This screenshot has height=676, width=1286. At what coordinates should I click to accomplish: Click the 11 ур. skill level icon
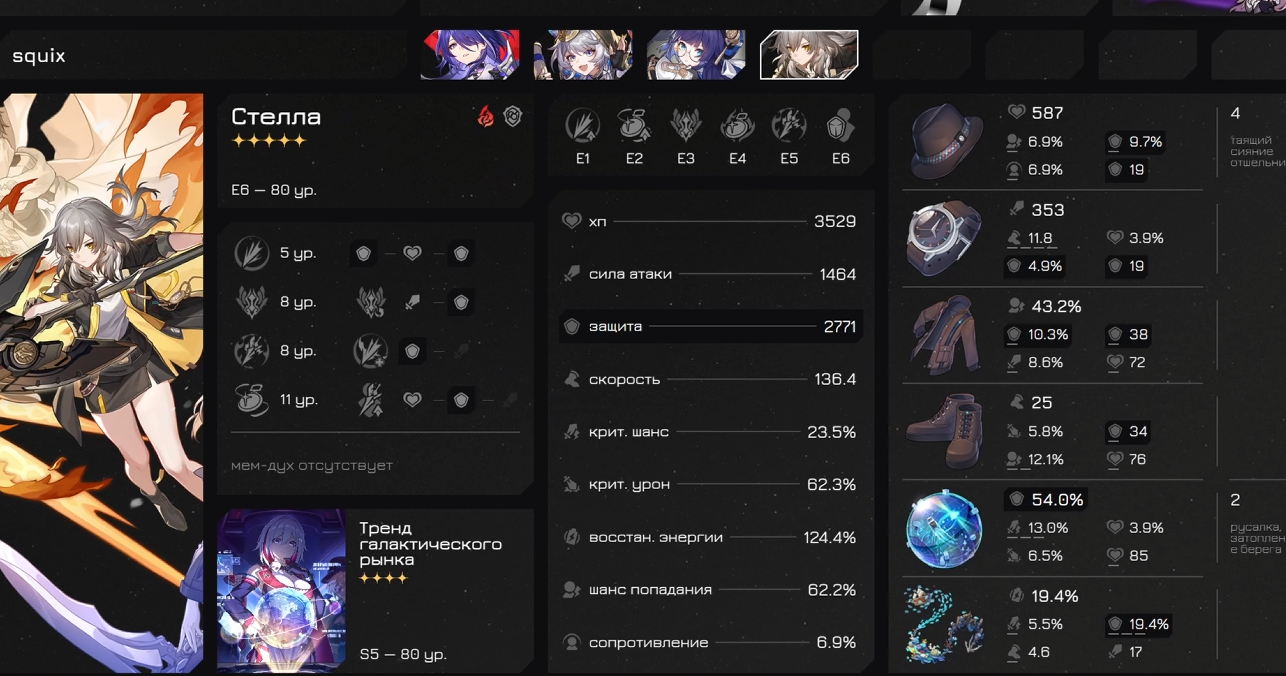coord(250,400)
